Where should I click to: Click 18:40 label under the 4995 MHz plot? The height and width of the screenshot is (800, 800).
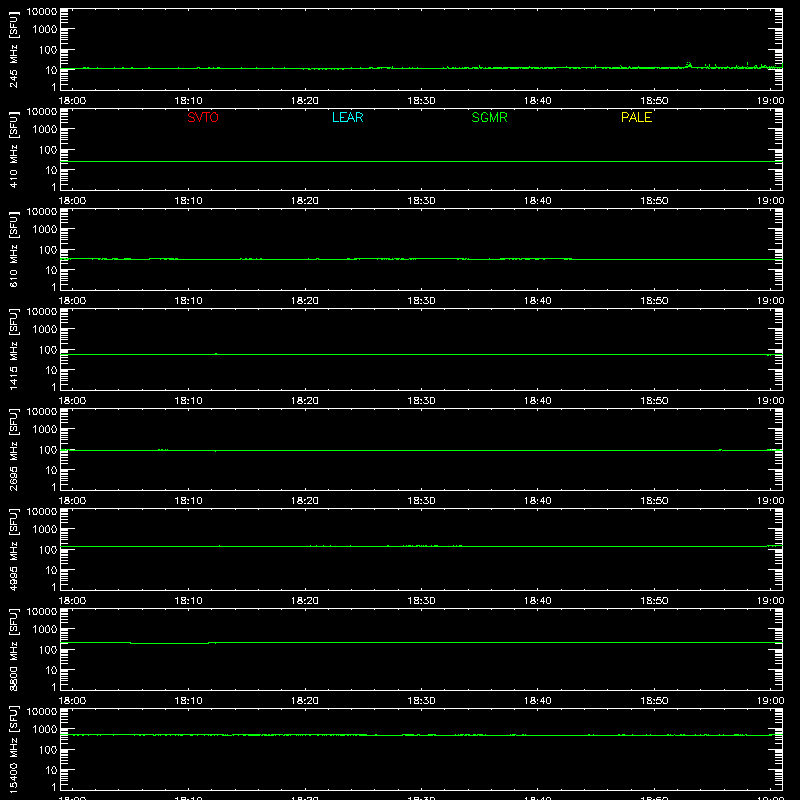pos(538,601)
